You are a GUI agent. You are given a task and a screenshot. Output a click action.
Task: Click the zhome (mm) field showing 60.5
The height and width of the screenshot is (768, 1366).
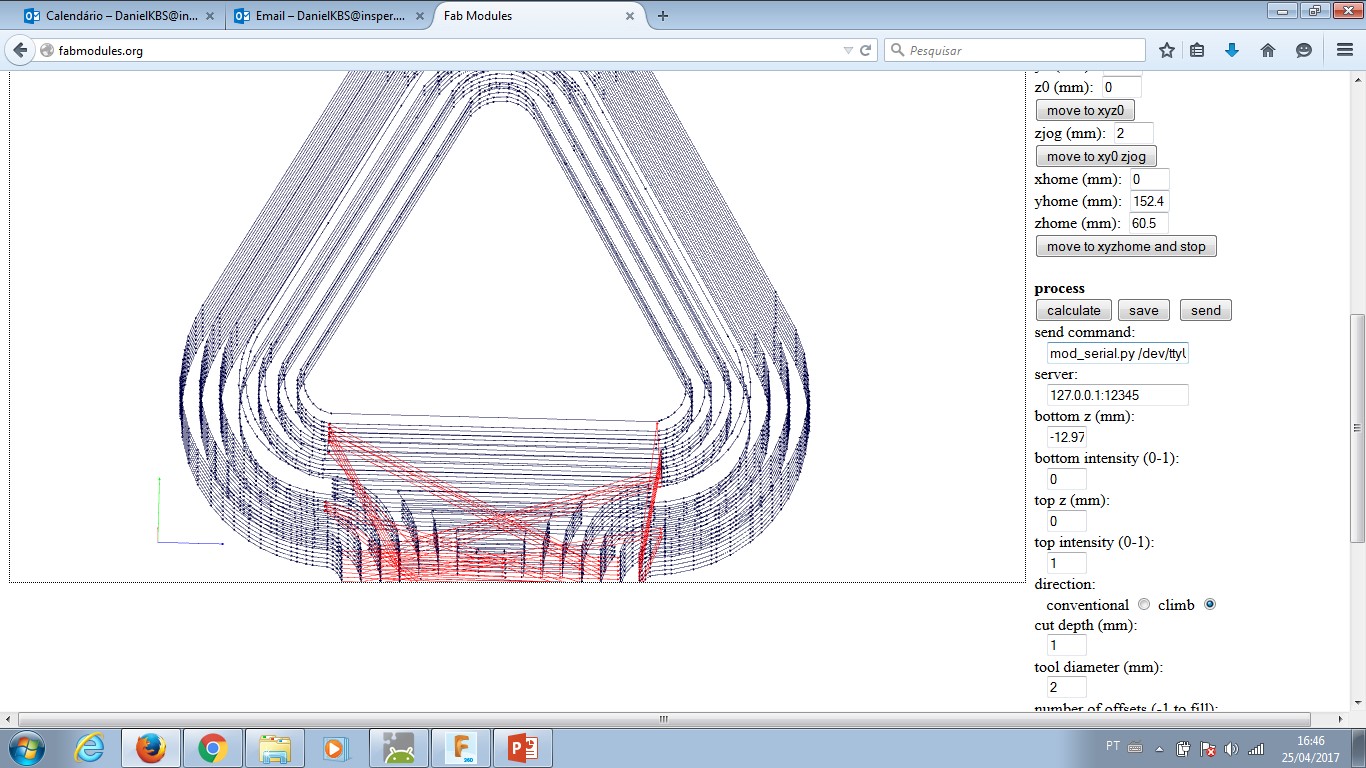coord(1149,223)
